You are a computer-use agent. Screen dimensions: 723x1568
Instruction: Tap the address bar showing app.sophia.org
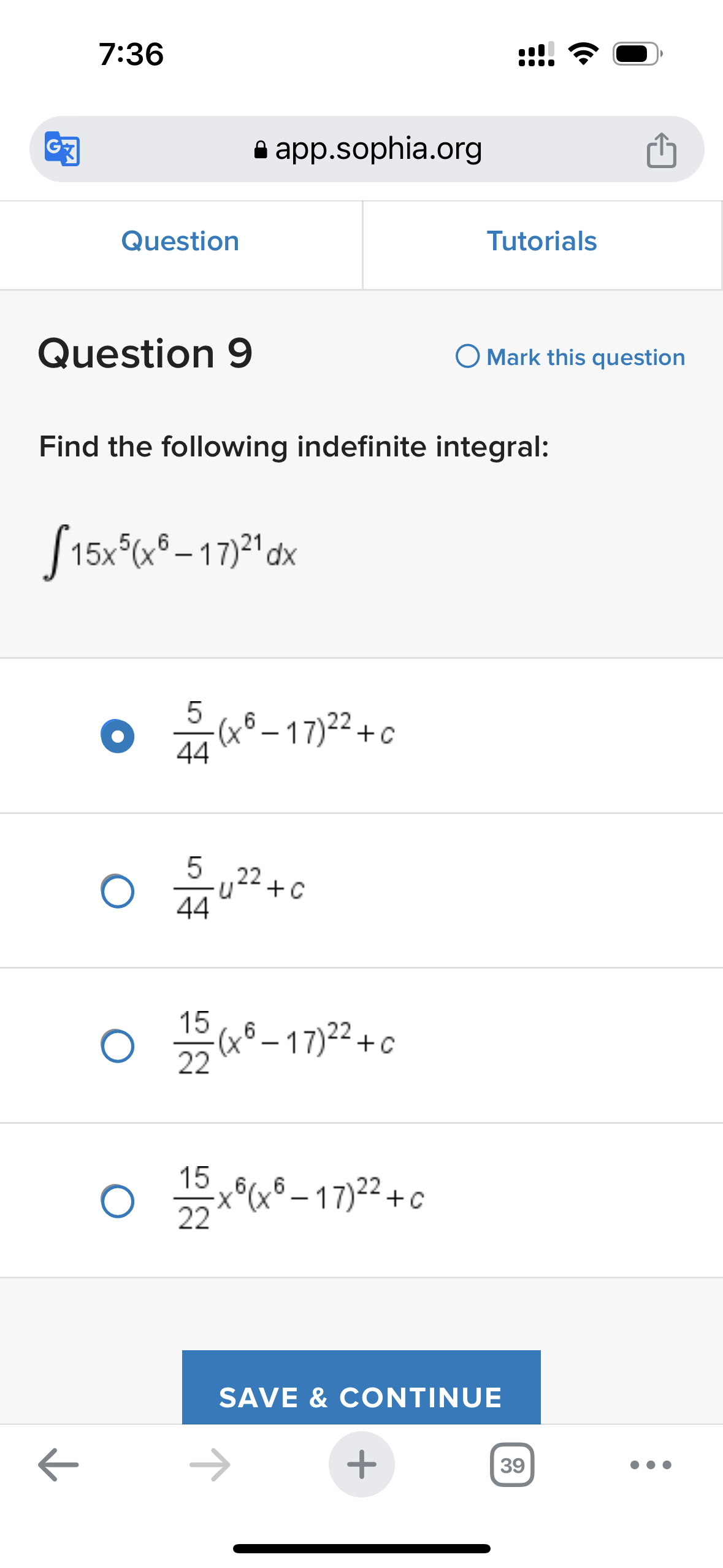(x=377, y=149)
